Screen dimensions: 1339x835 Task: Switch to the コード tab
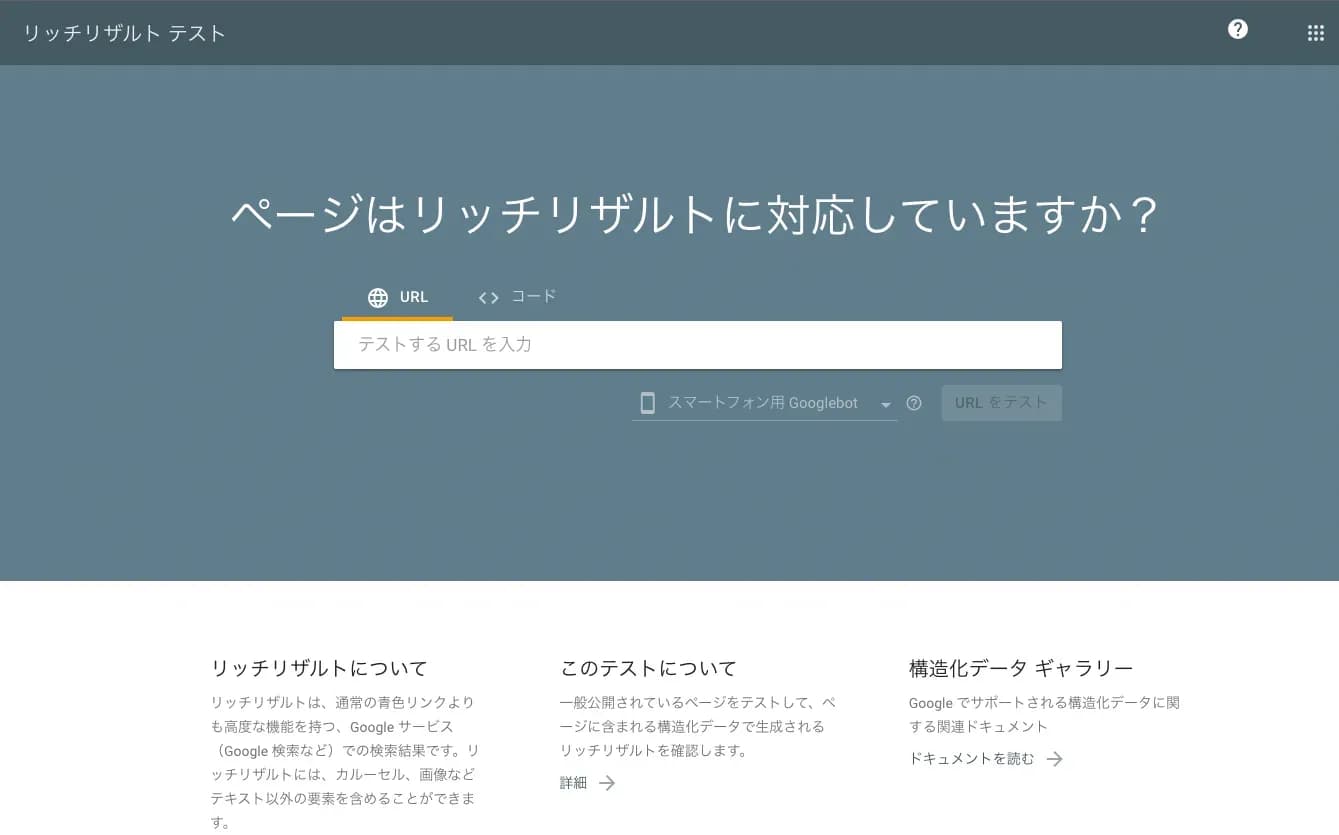(x=517, y=296)
